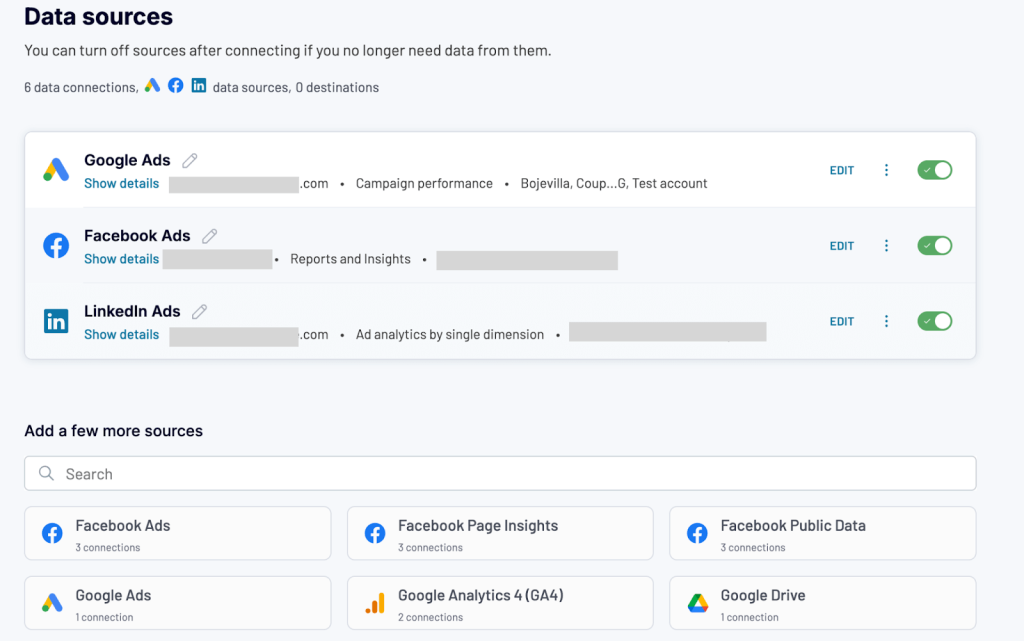
Task: Edit the Facebook Ads source
Action: coord(842,246)
